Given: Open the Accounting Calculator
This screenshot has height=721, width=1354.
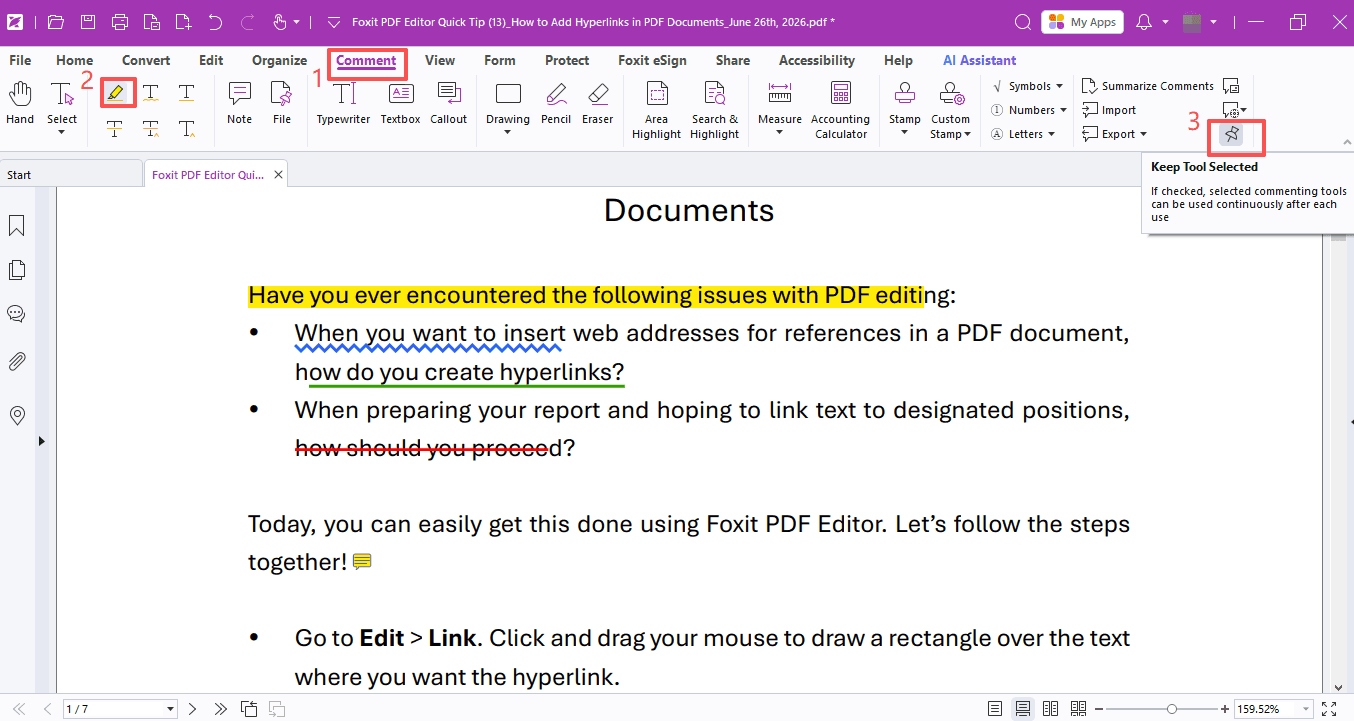Looking at the screenshot, I should click(x=841, y=110).
